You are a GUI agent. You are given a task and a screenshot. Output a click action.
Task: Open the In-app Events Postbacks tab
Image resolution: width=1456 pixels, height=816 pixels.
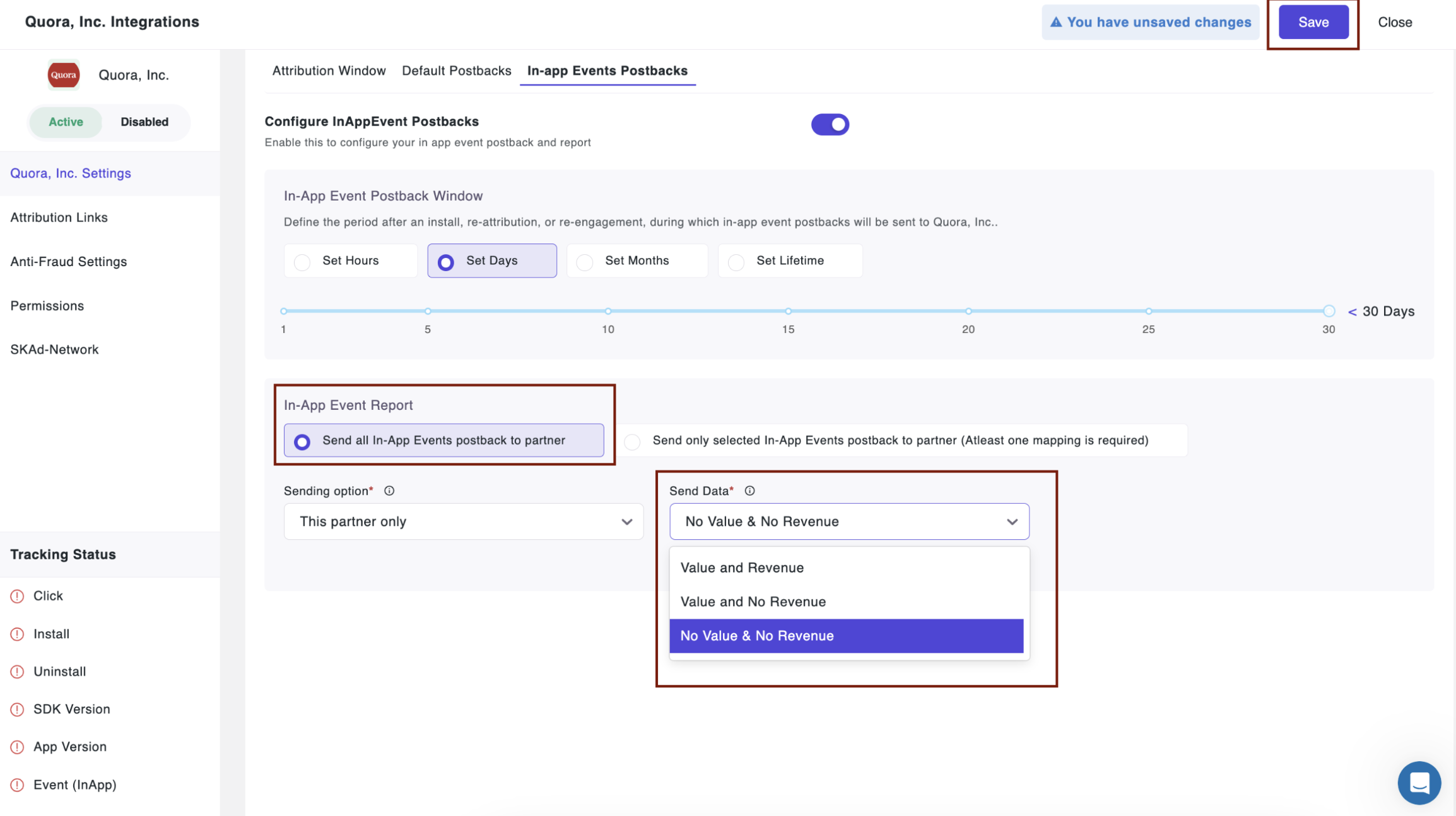click(x=607, y=71)
